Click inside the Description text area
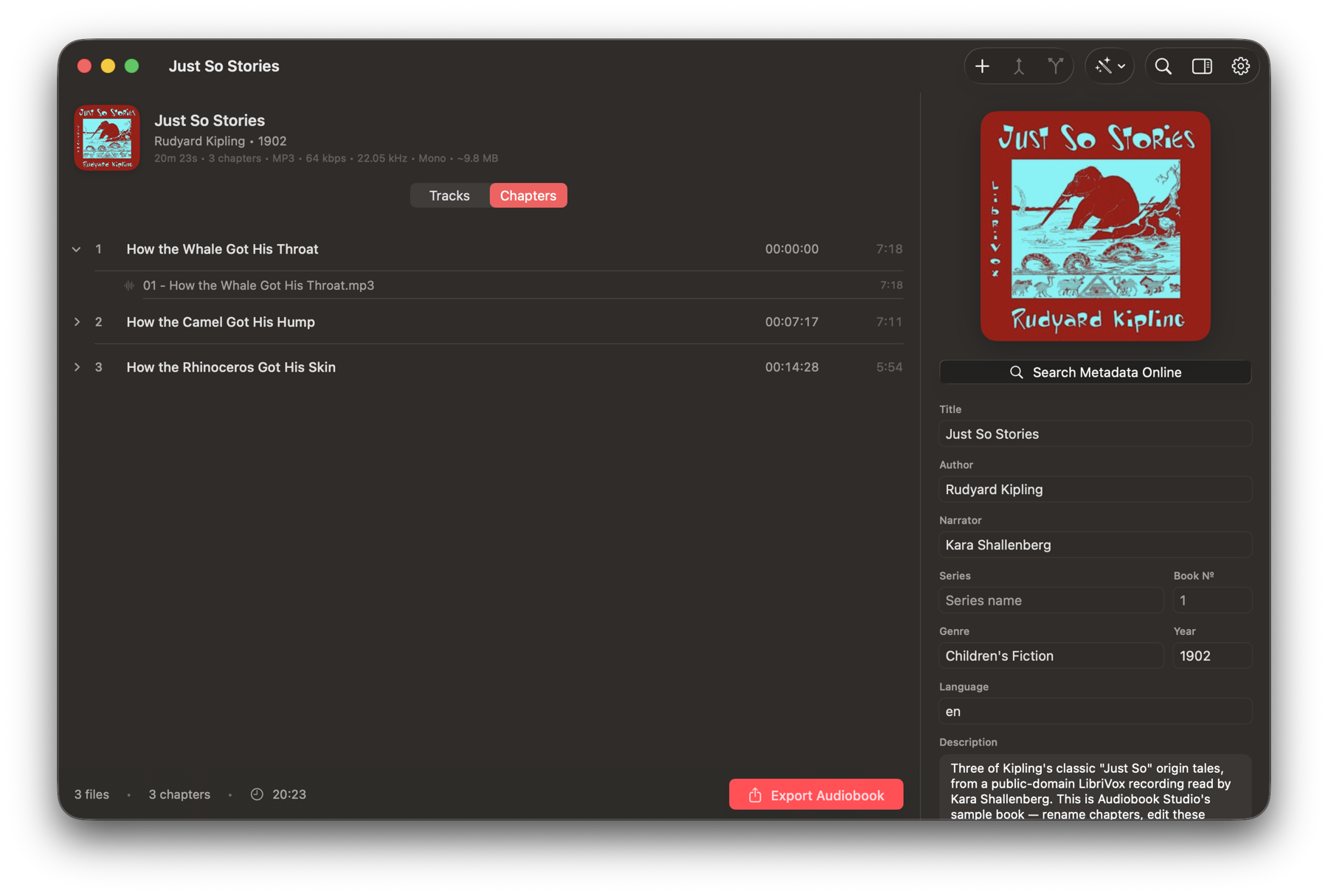Viewport: 1328px width, 896px height. [x=1095, y=788]
